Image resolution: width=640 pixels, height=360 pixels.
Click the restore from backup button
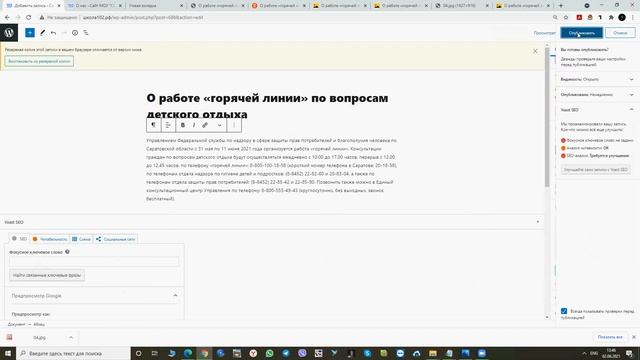39,61
